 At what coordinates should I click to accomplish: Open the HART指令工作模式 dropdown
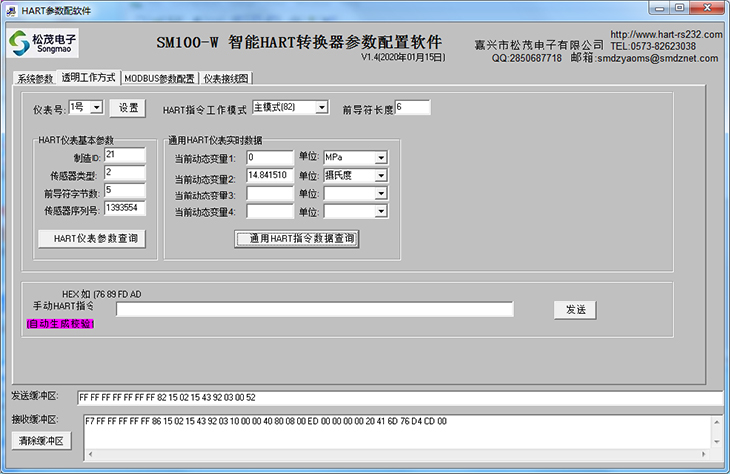322,108
